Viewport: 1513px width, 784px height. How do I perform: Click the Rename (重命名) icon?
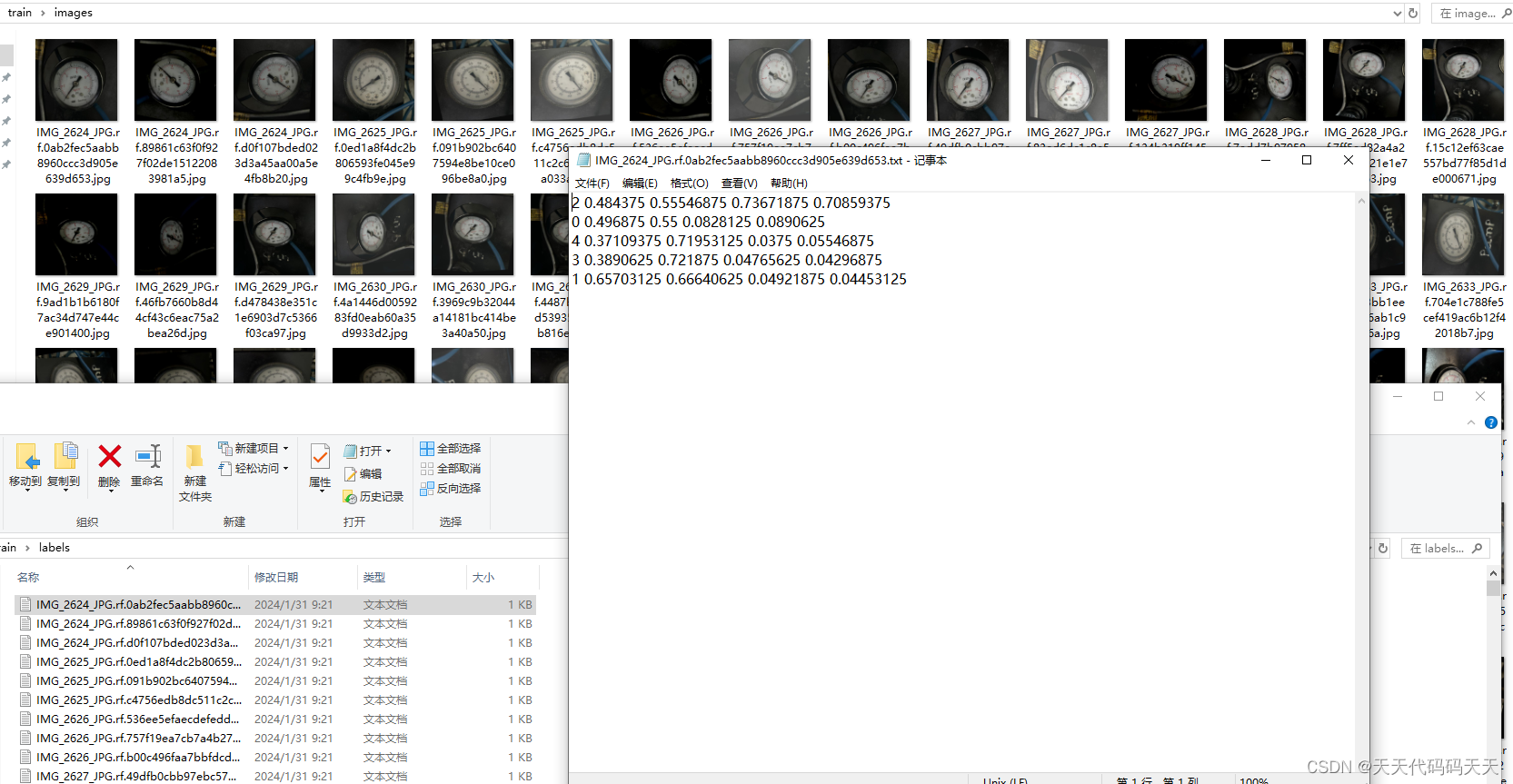tap(147, 457)
